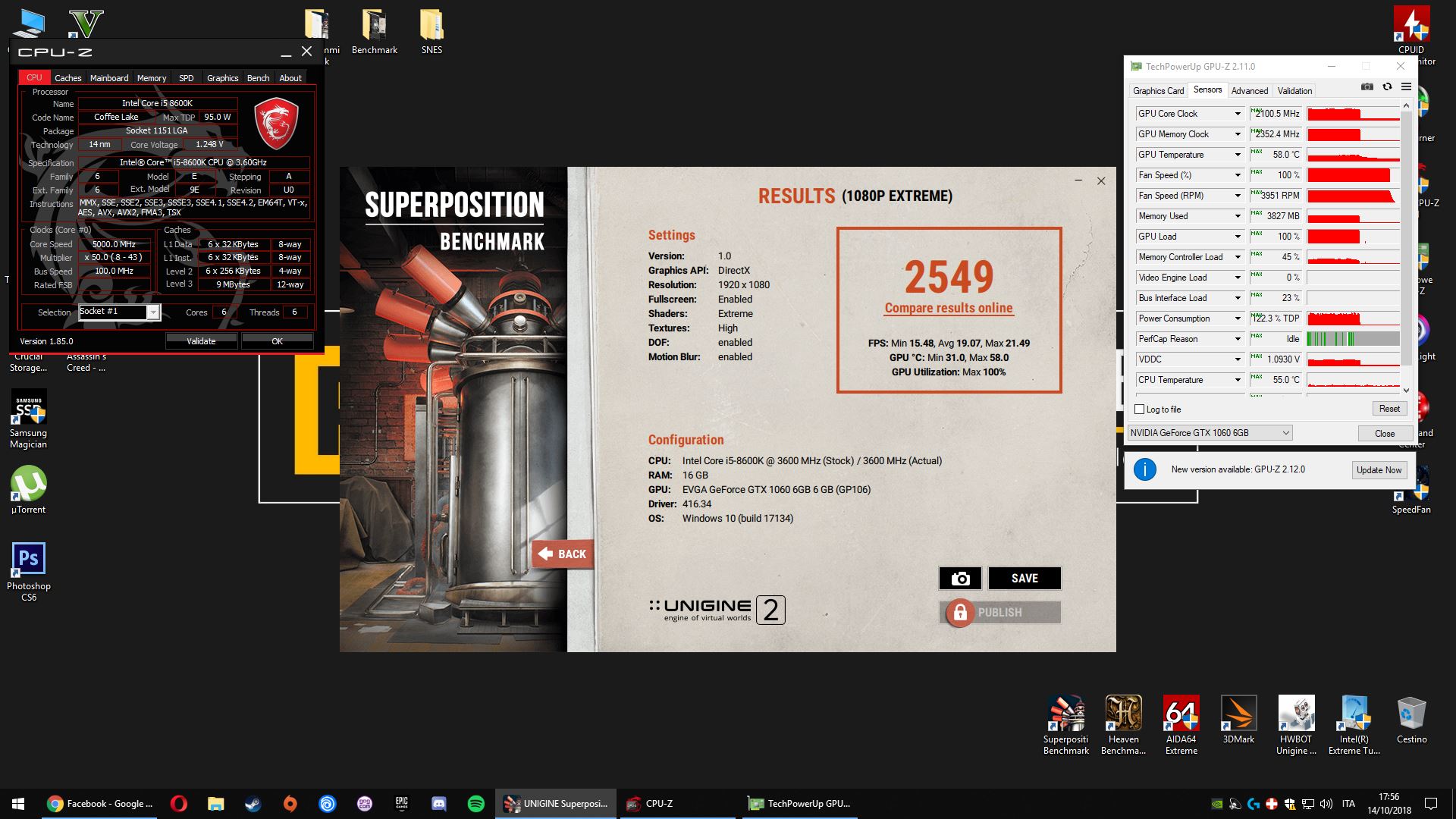Click Close button in GPU-Z

(x=1385, y=434)
